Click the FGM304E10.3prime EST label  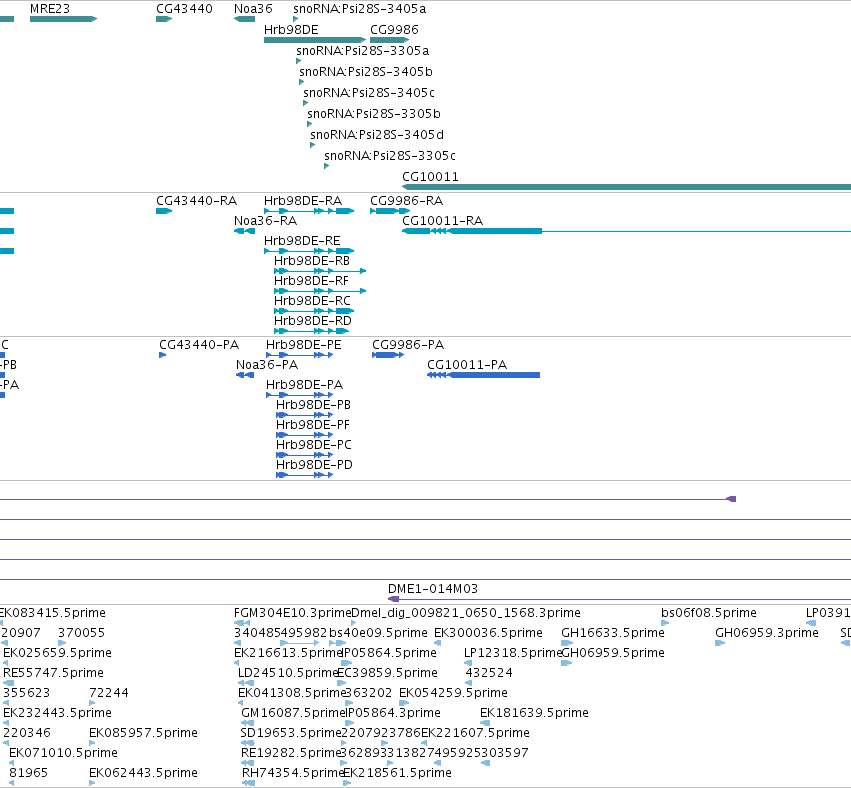pyautogui.click(x=293, y=613)
